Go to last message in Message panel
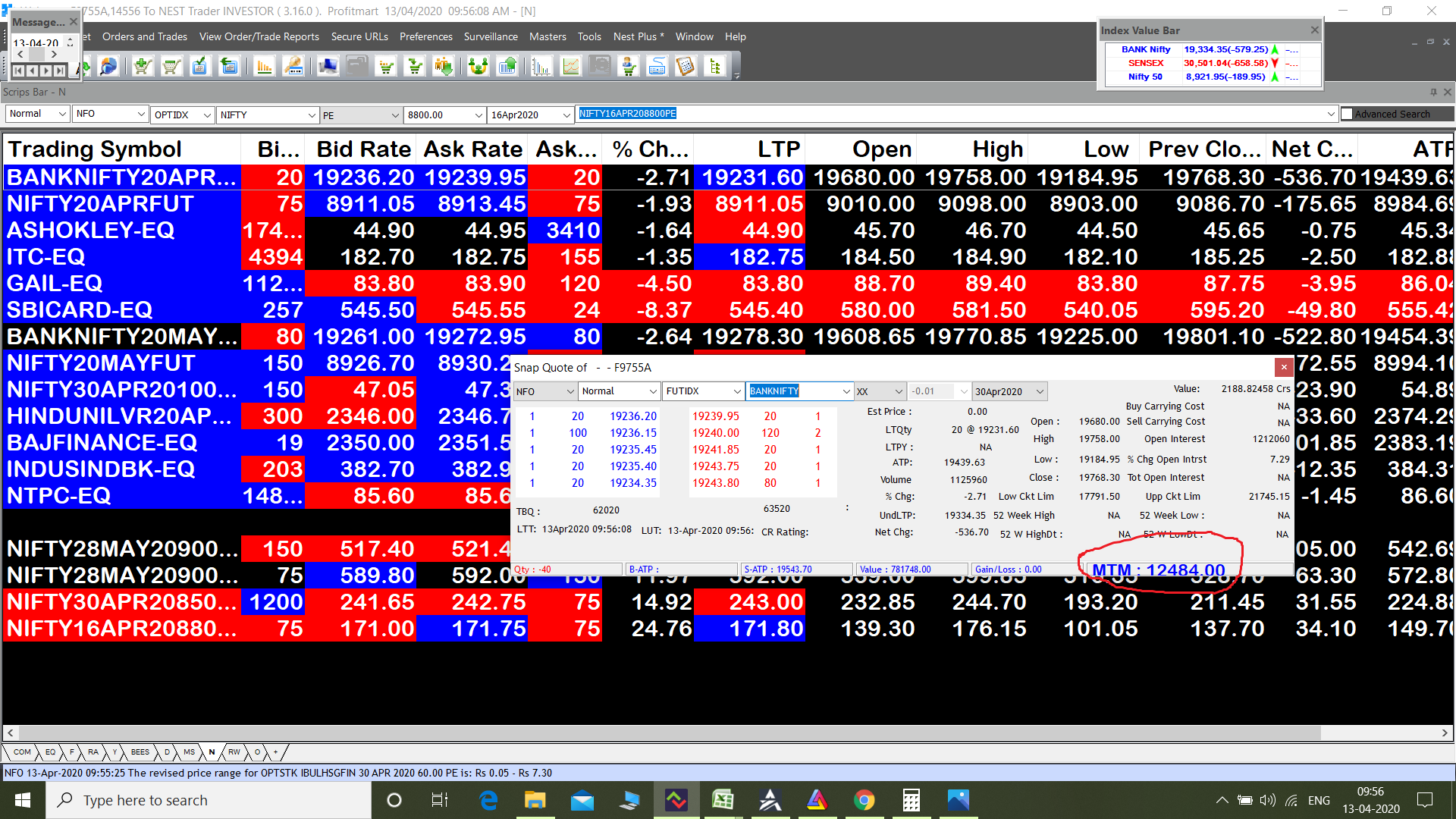1456x819 pixels. 59,71
